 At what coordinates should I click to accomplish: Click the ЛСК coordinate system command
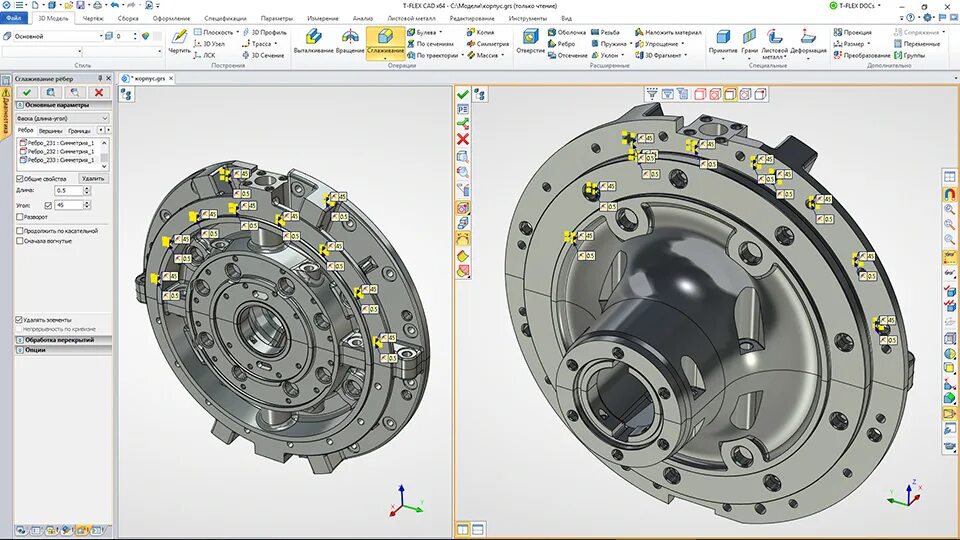click(x=204, y=55)
